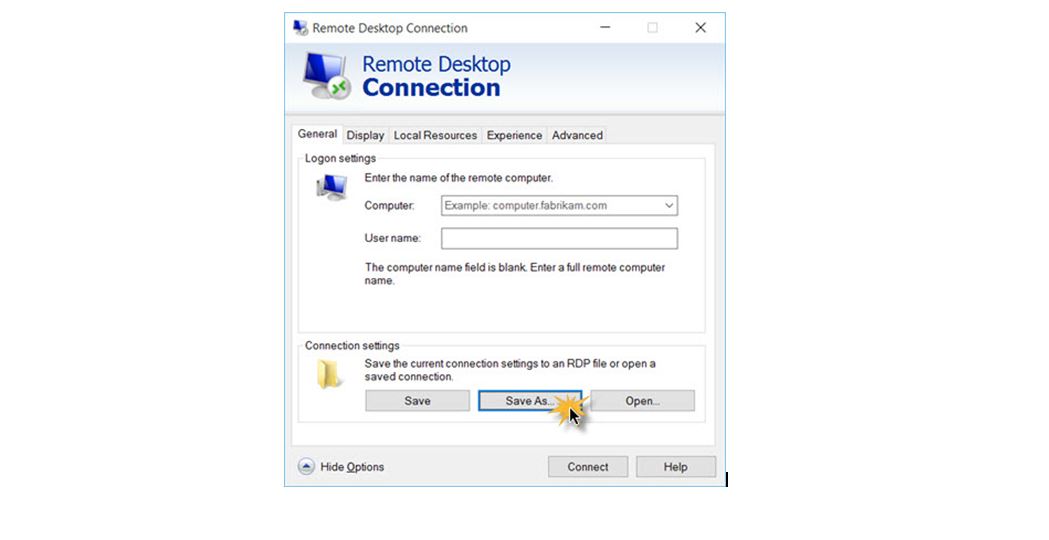The image size is (1049, 540).
Task: Minimize the Remote Desktop Connection window
Action: (x=604, y=28)
